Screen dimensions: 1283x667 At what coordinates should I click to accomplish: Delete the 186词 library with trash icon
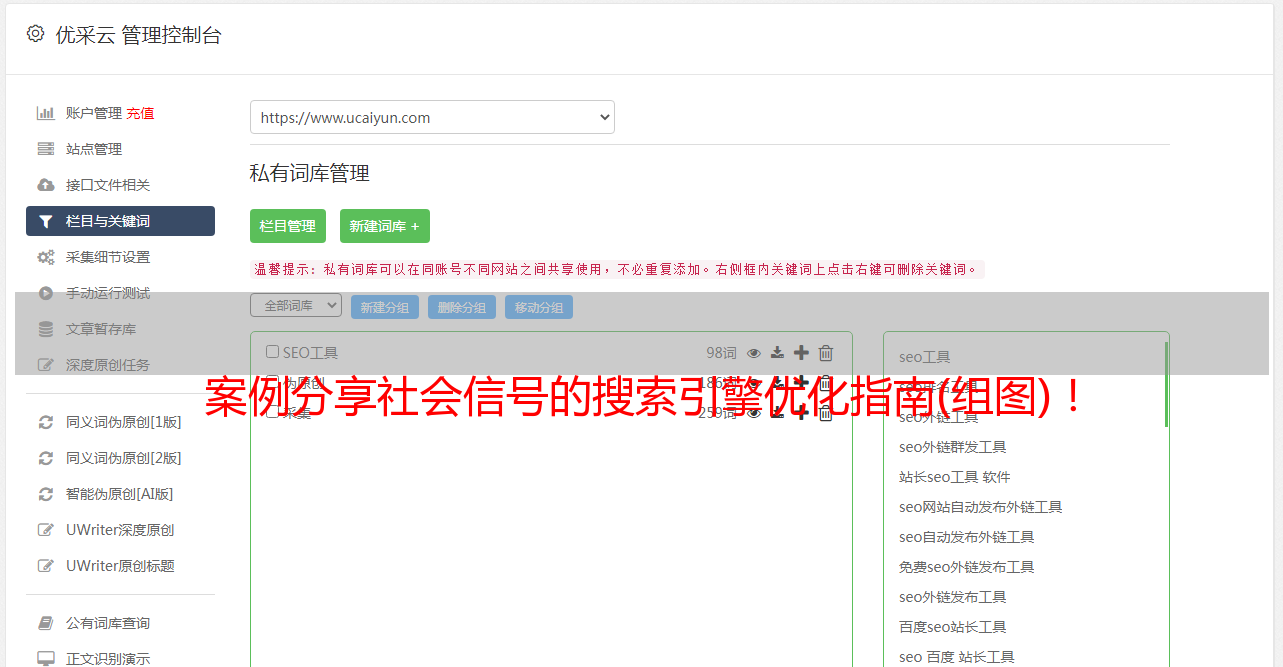826,382
